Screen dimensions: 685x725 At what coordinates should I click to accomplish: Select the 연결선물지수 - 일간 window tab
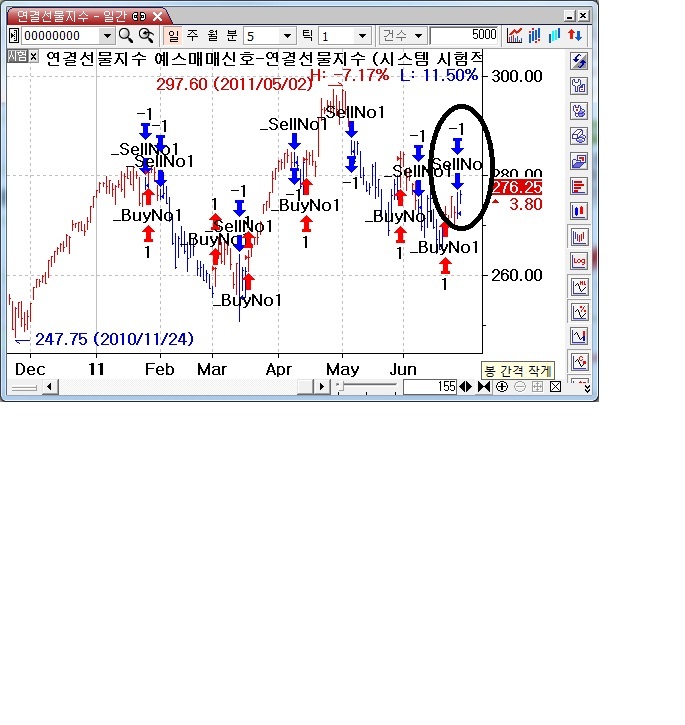point(68,16)
